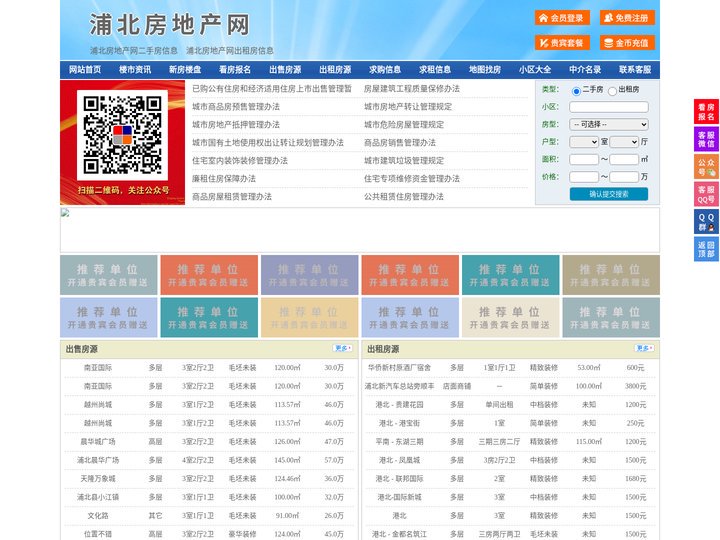Go to 网站首页 in the nav bar

point(85,70)
